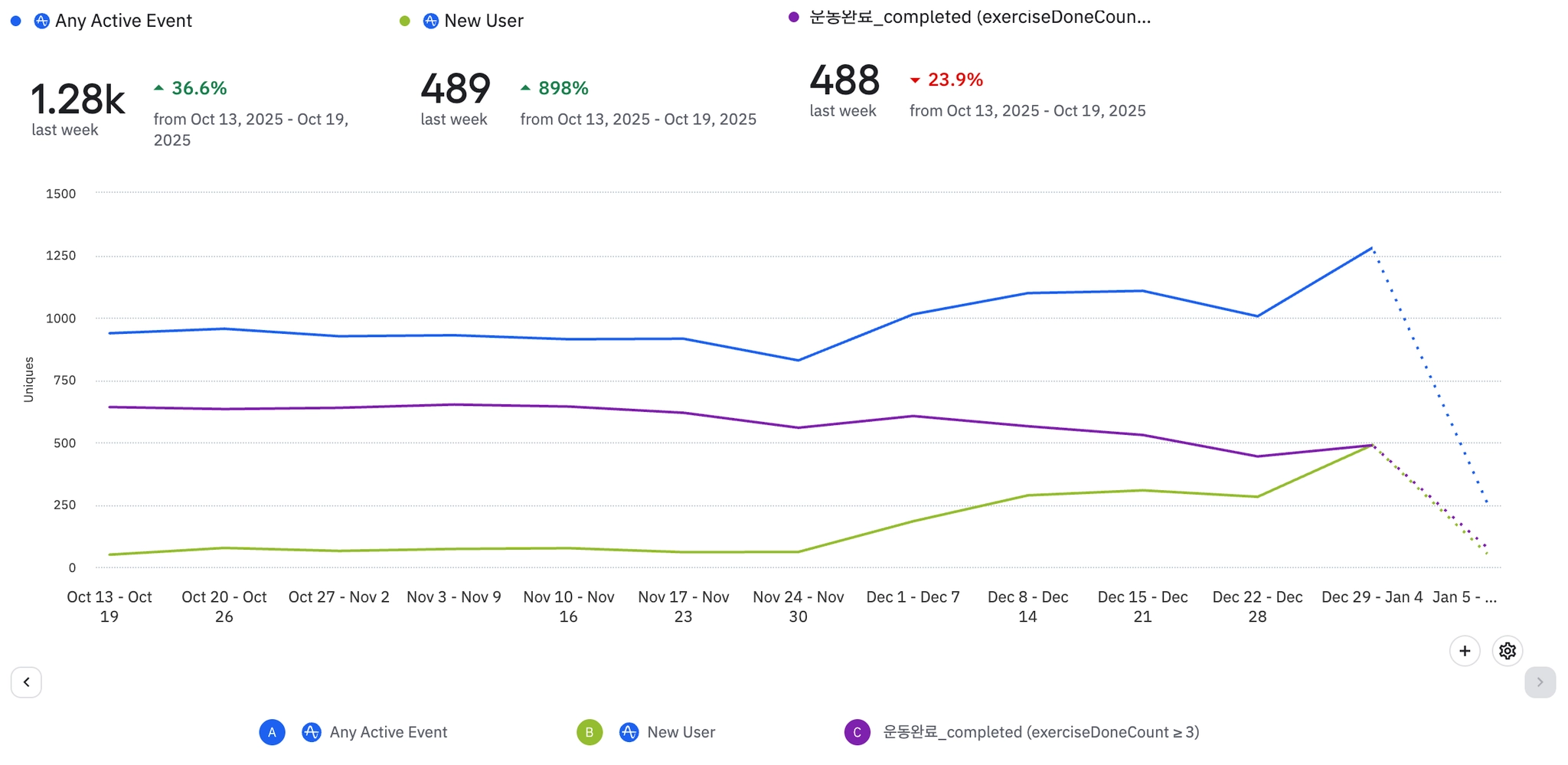Click blue dot next to top Any Active Event
Screen dimensions: 1568x765
tap(16, 21)
